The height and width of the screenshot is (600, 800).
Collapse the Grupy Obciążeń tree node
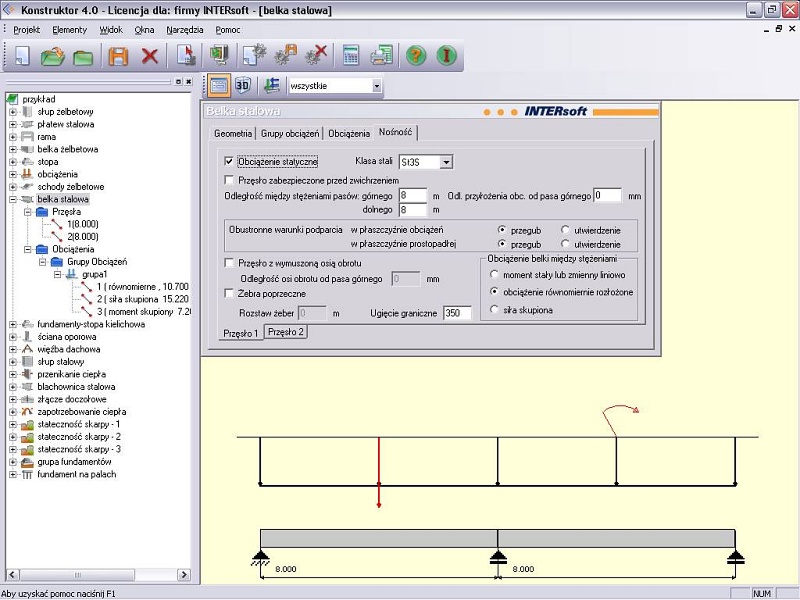[x=43, y=262]
